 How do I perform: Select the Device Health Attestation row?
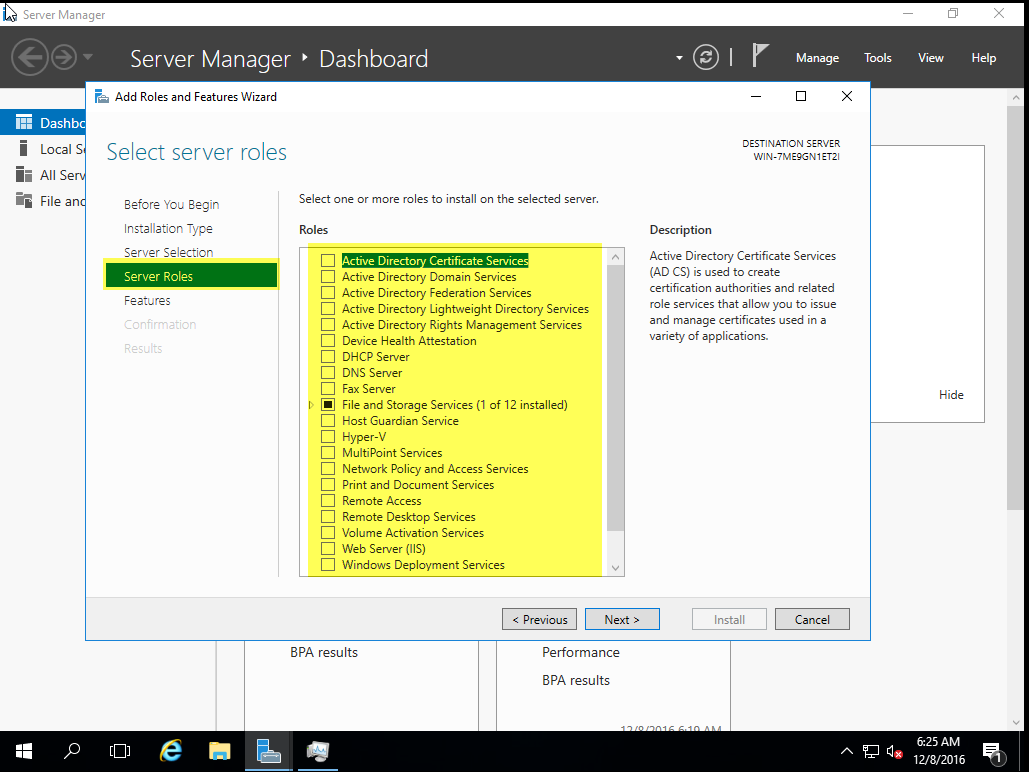[409, 341]
